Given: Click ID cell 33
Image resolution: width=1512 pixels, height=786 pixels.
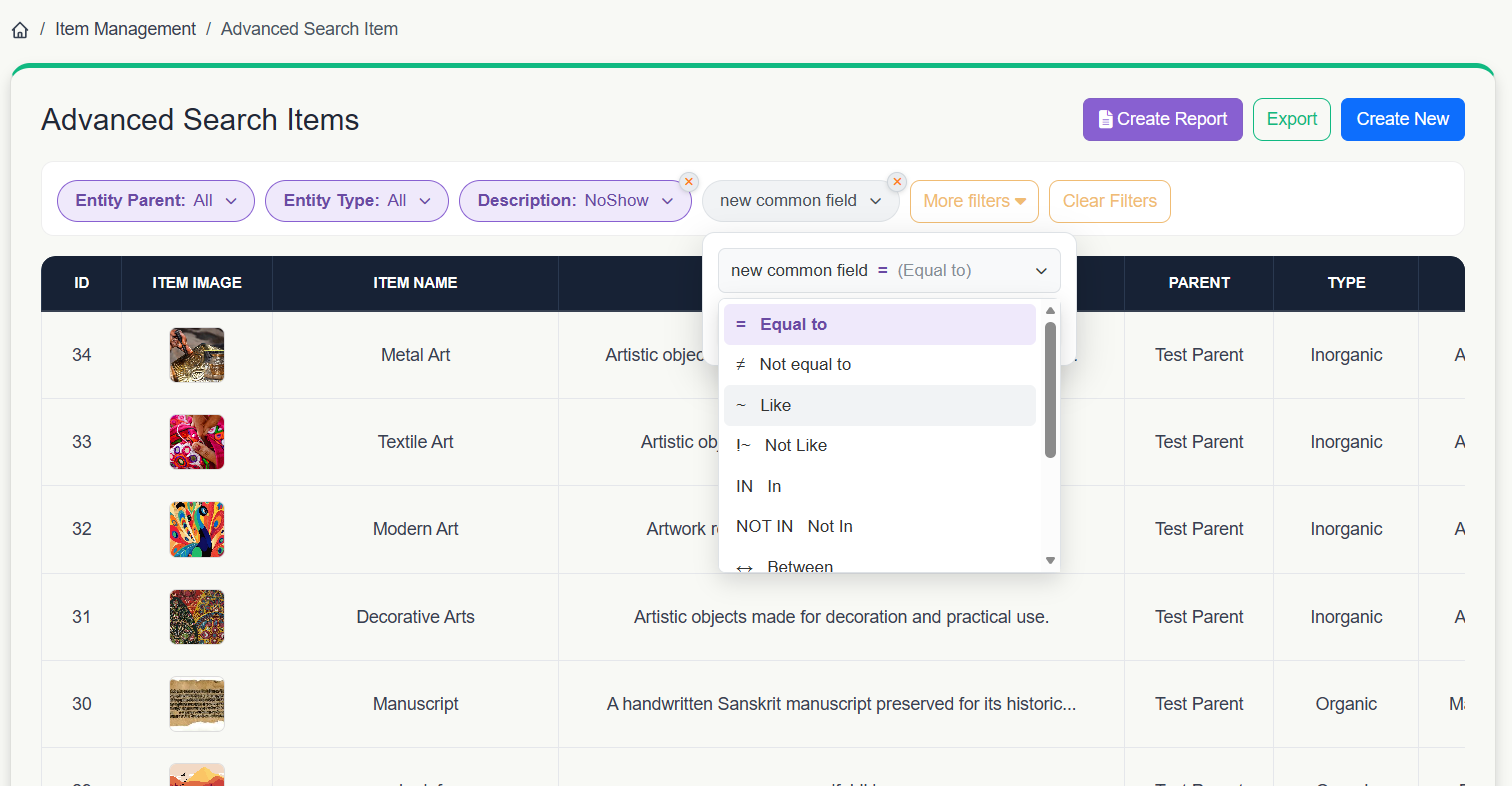Looking at the screenshot, I should click(x=82, y=442).
